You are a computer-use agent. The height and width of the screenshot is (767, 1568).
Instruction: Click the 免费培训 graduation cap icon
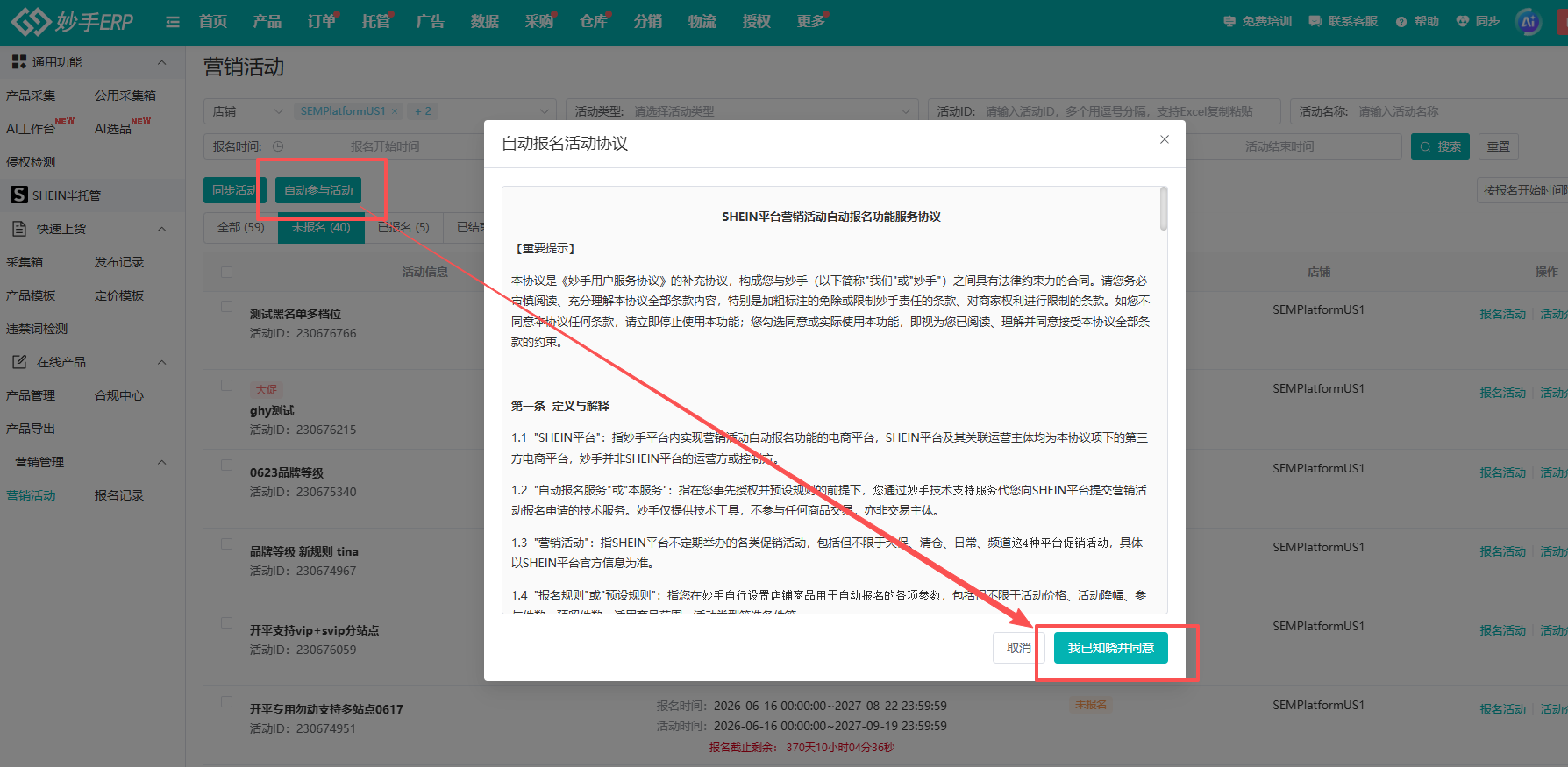click(1229, 22)
